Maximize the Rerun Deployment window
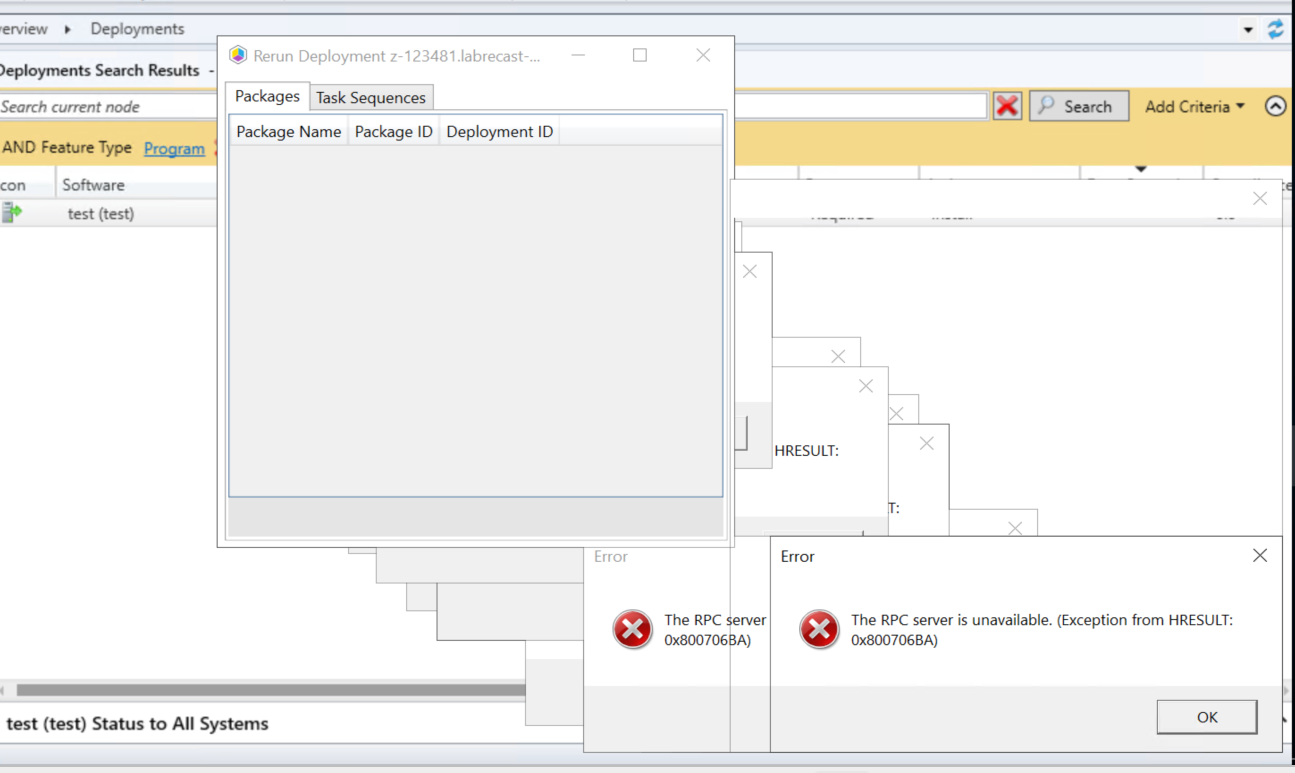The height and width of the screenshot is (773, 1295). point(640,55)
